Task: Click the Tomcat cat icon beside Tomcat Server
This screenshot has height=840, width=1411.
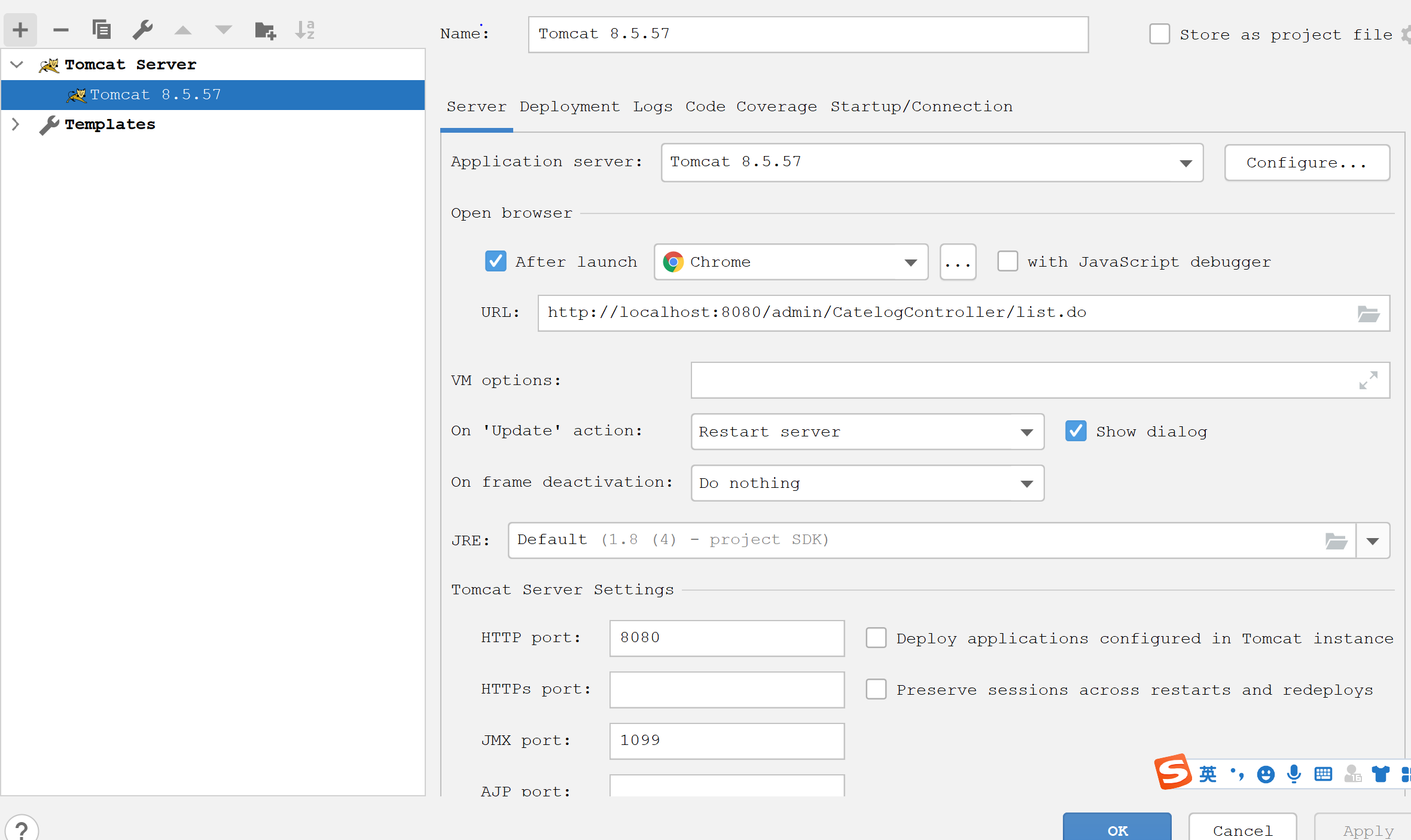Action: (49, 65)
